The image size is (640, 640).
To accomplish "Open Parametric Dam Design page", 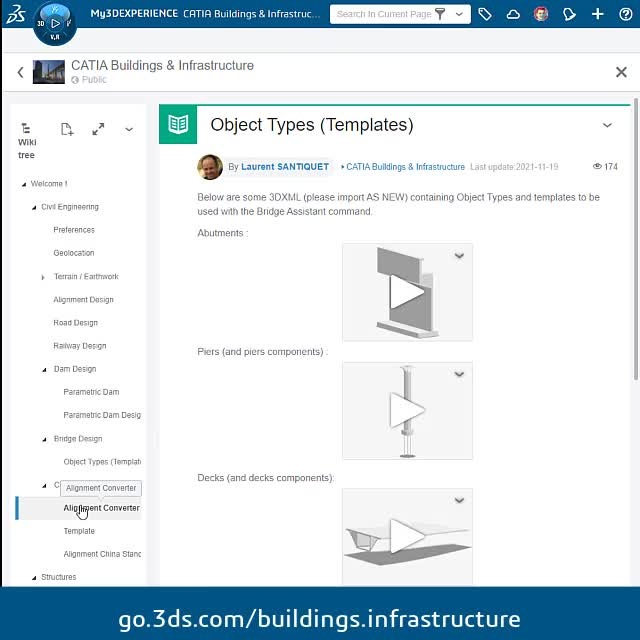I will point(102,415).
